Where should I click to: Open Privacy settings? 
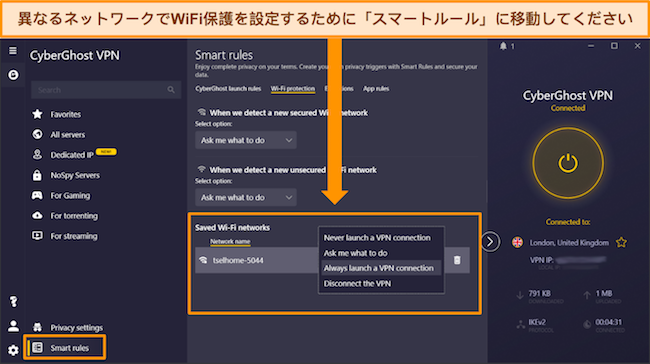(x=77, y=328)
